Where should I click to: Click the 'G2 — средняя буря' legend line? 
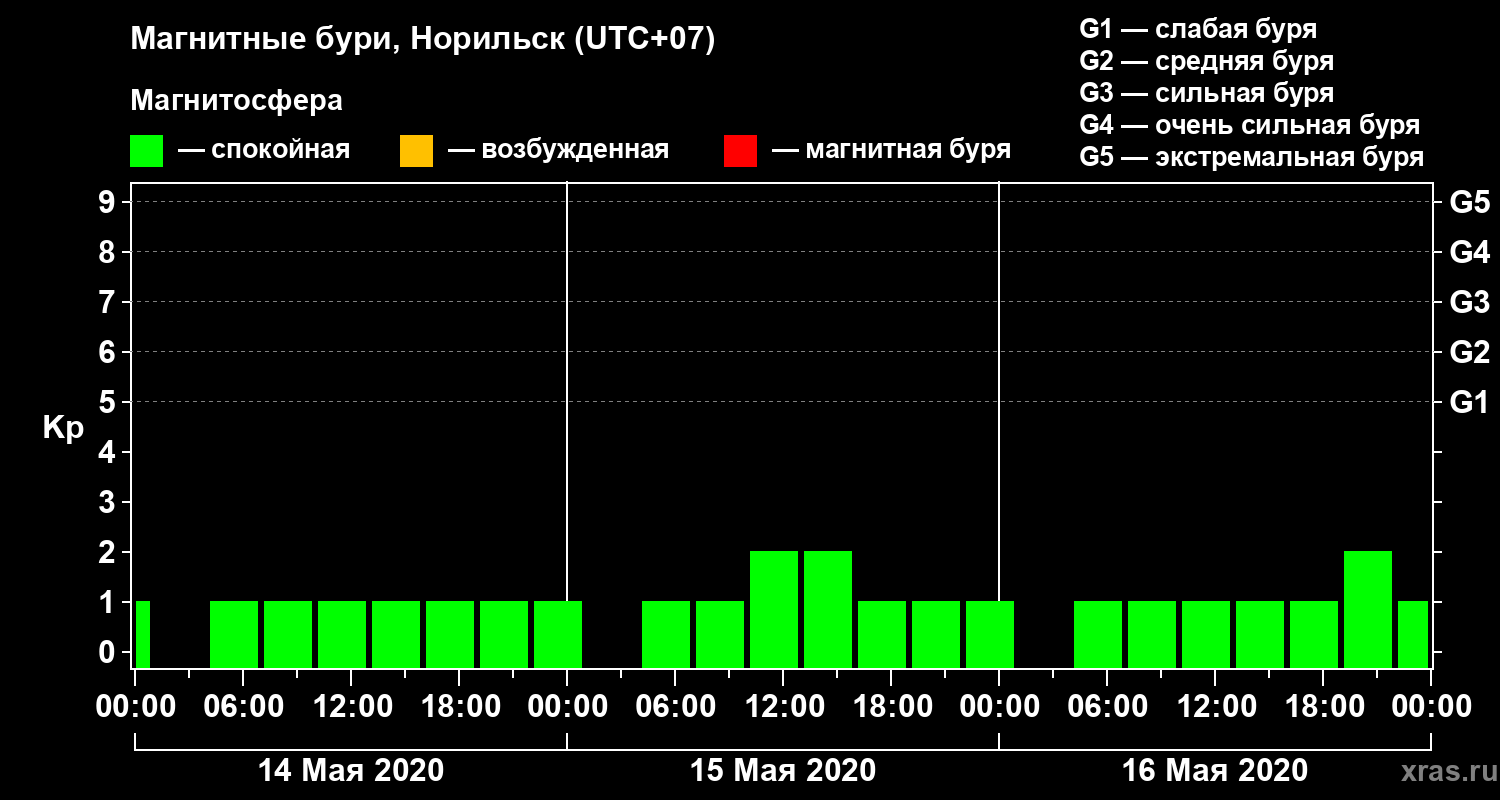pyautogui.click(x=1206, y=61)
